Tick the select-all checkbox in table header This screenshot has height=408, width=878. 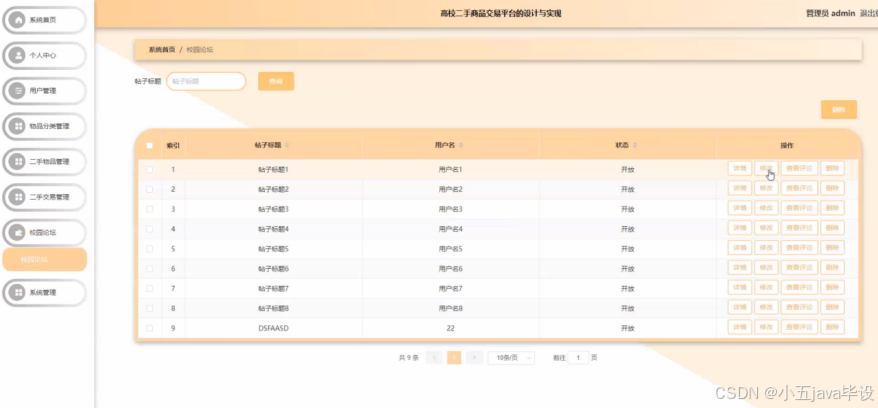[150, 146]
